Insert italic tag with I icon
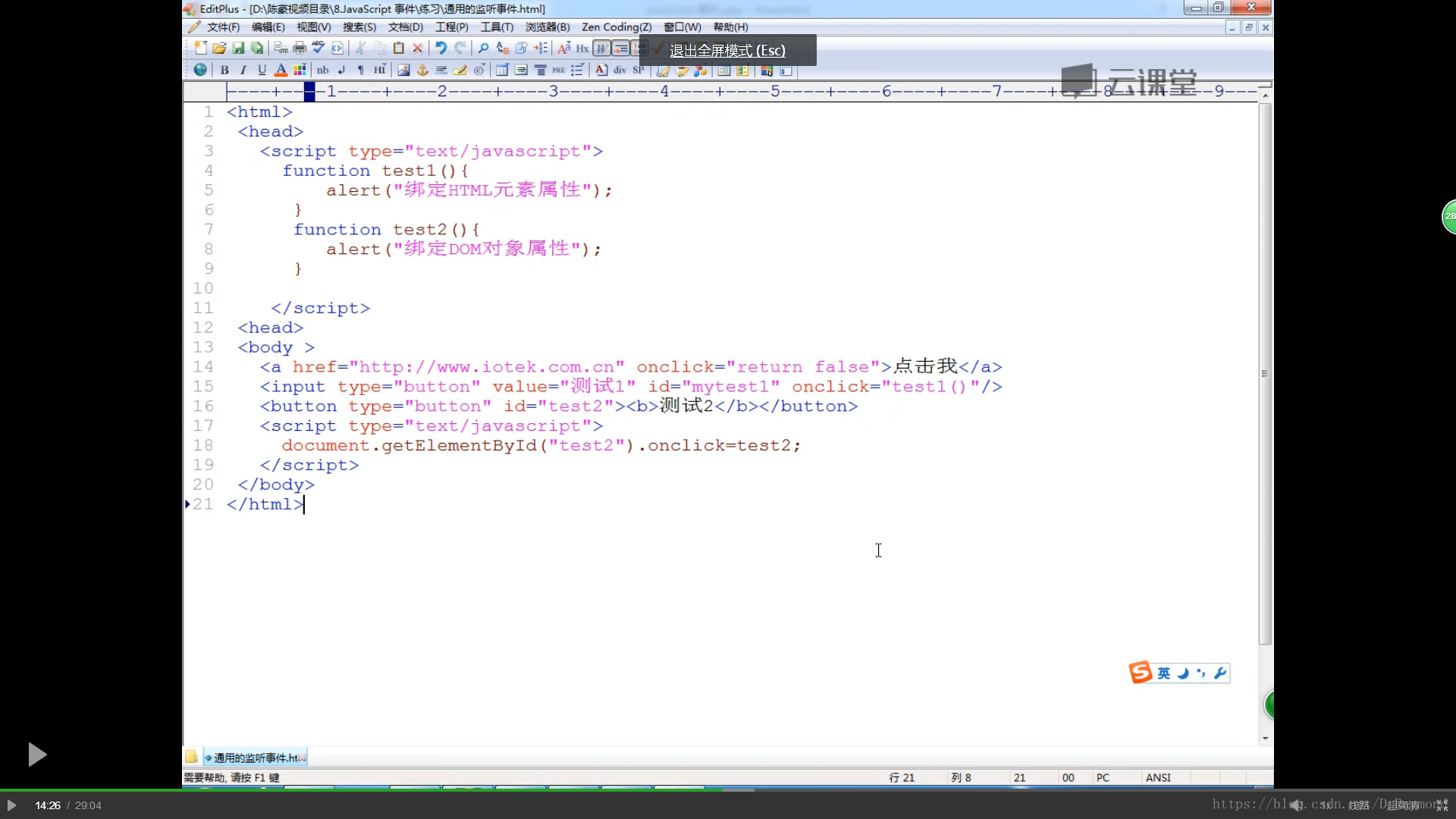 [243, 70]
